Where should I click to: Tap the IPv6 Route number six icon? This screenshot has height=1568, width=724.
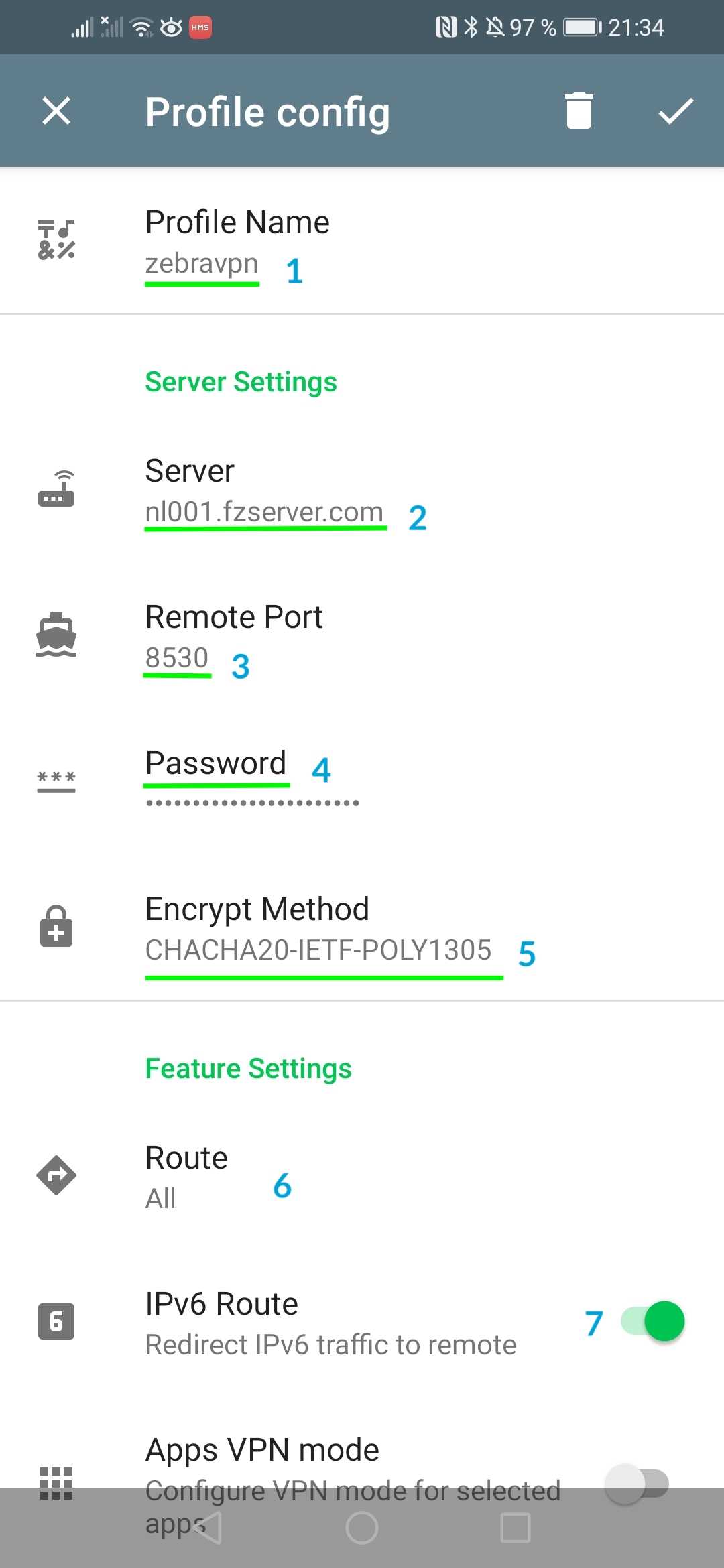coord(56,1321)
